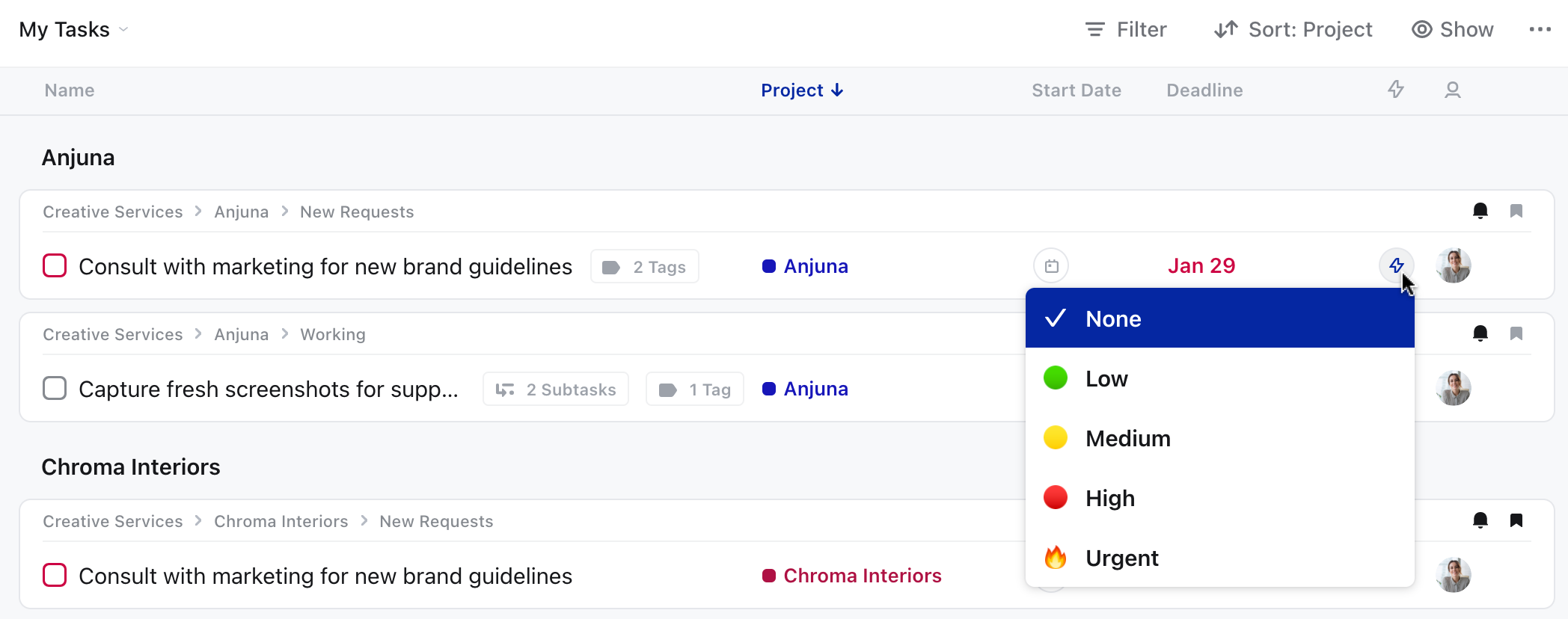This screenshot has width=1568, height=619.
Task: Click the assignee avatar on Anjuna consult row
Action: click(x=1454, y=266)
